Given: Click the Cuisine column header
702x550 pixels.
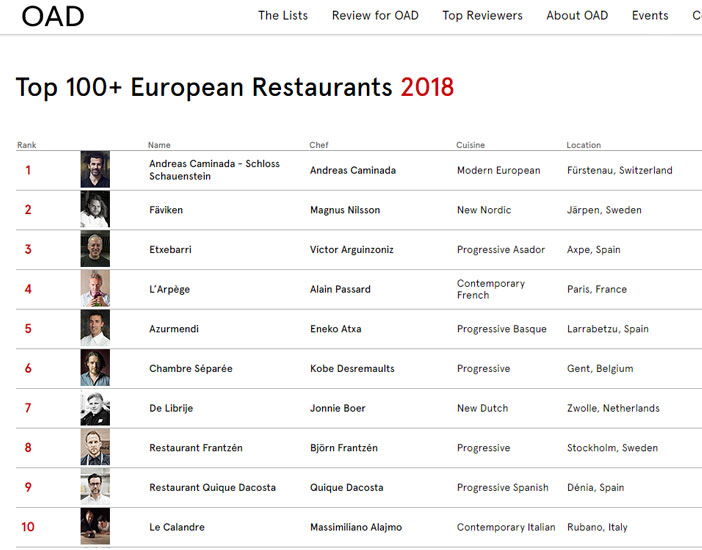Looking at the screenshot, I should 471,145.
